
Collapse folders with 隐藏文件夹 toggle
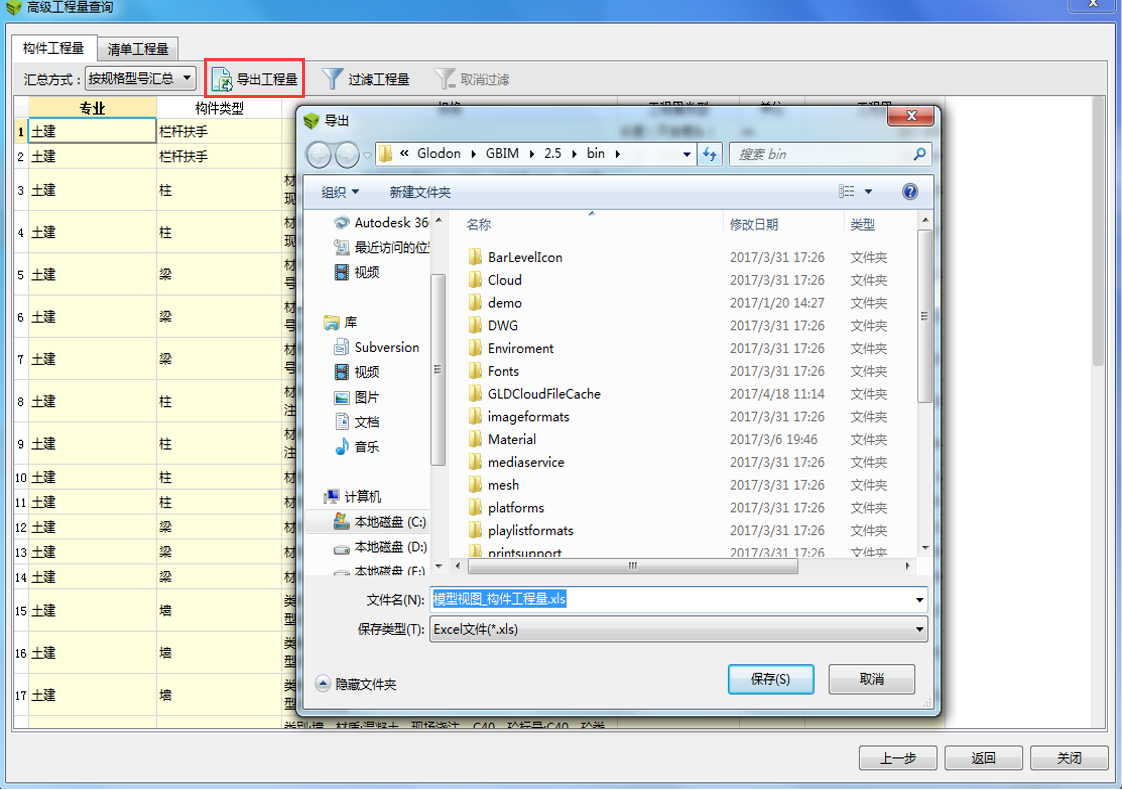click(356, 684)
